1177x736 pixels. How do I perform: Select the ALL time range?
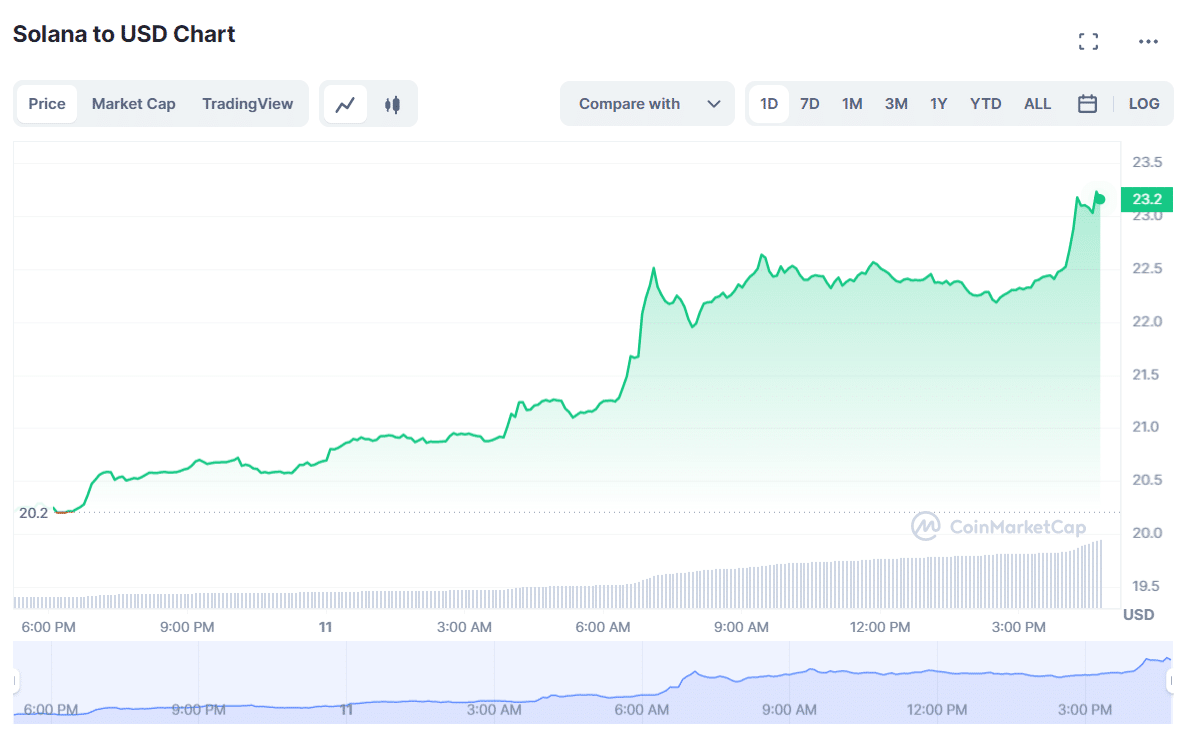1037,104
